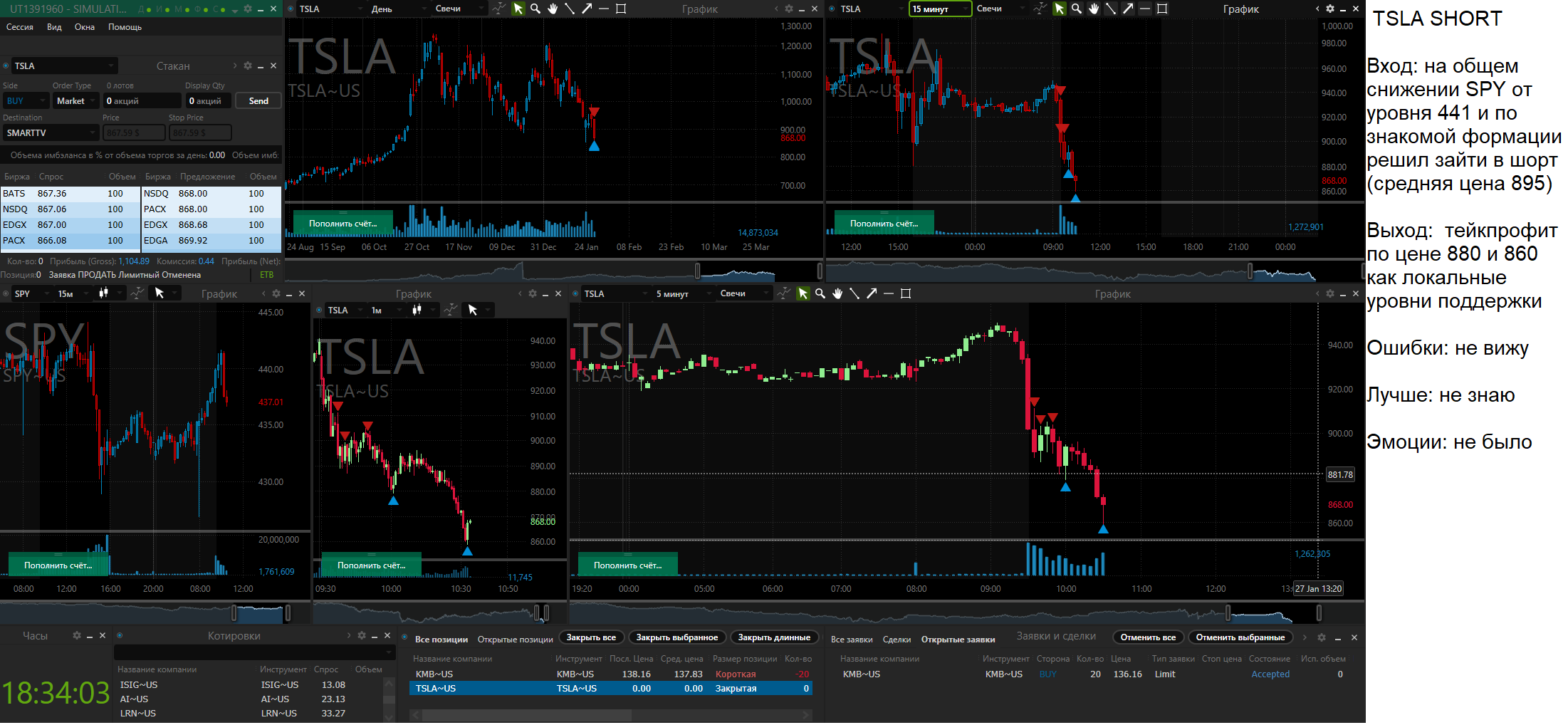This screenshot has width=1568, height=725.
Task: Toggle the link indicator of the SPY chart
Action: 6,293
